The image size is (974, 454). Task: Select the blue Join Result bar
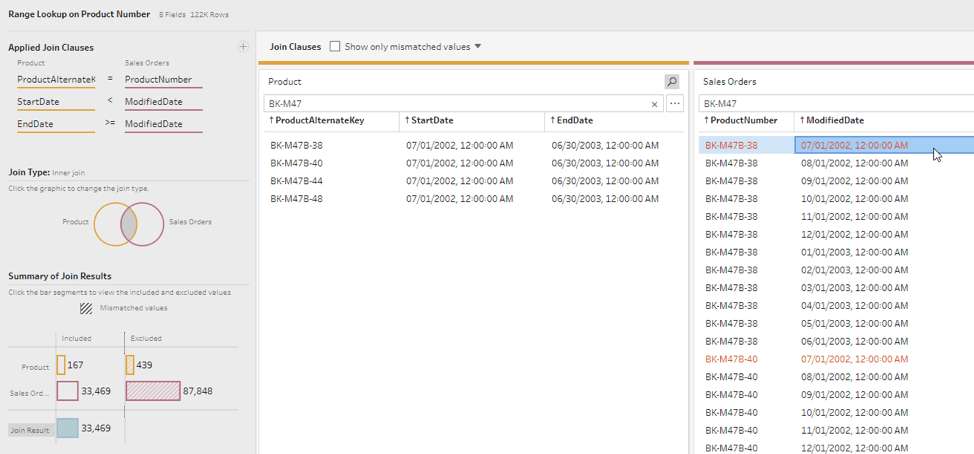click(x=68, y=428)
